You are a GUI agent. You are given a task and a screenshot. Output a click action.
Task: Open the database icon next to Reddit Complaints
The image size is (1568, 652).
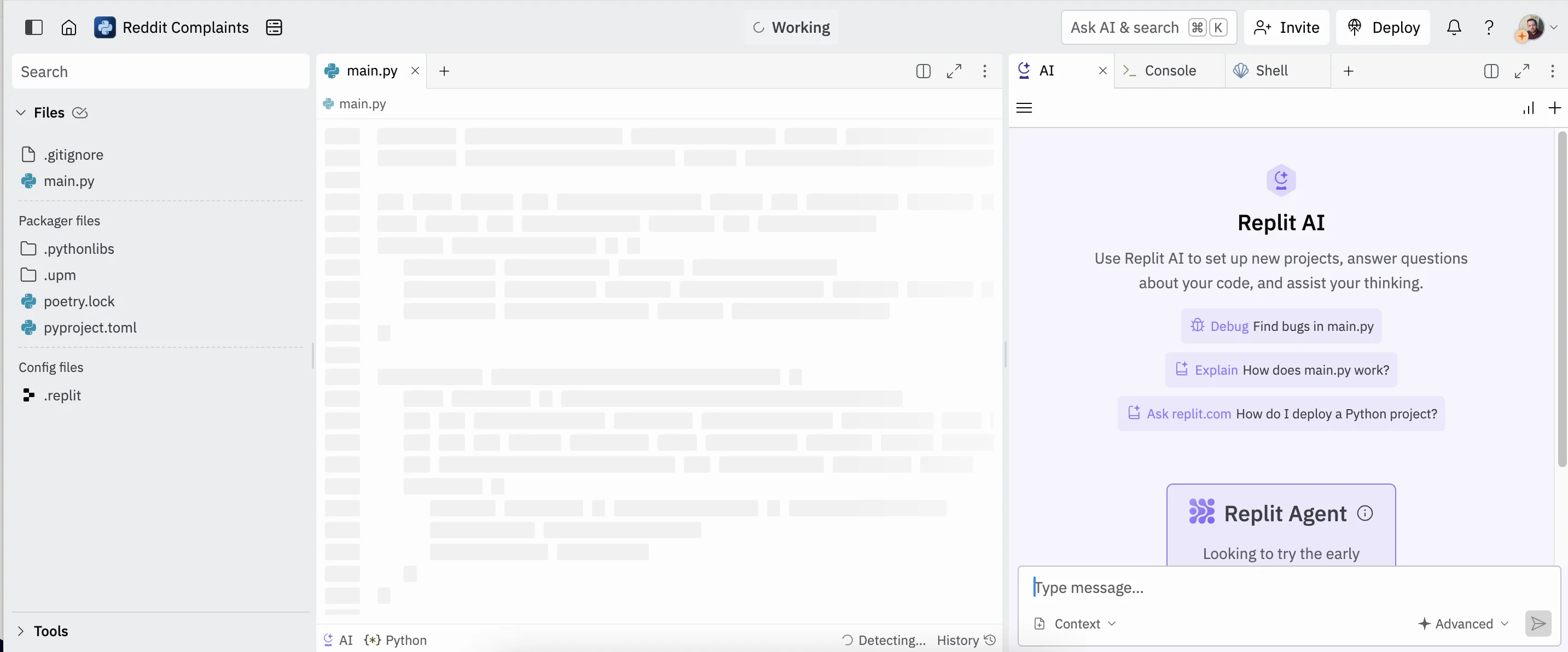[274, 27]
